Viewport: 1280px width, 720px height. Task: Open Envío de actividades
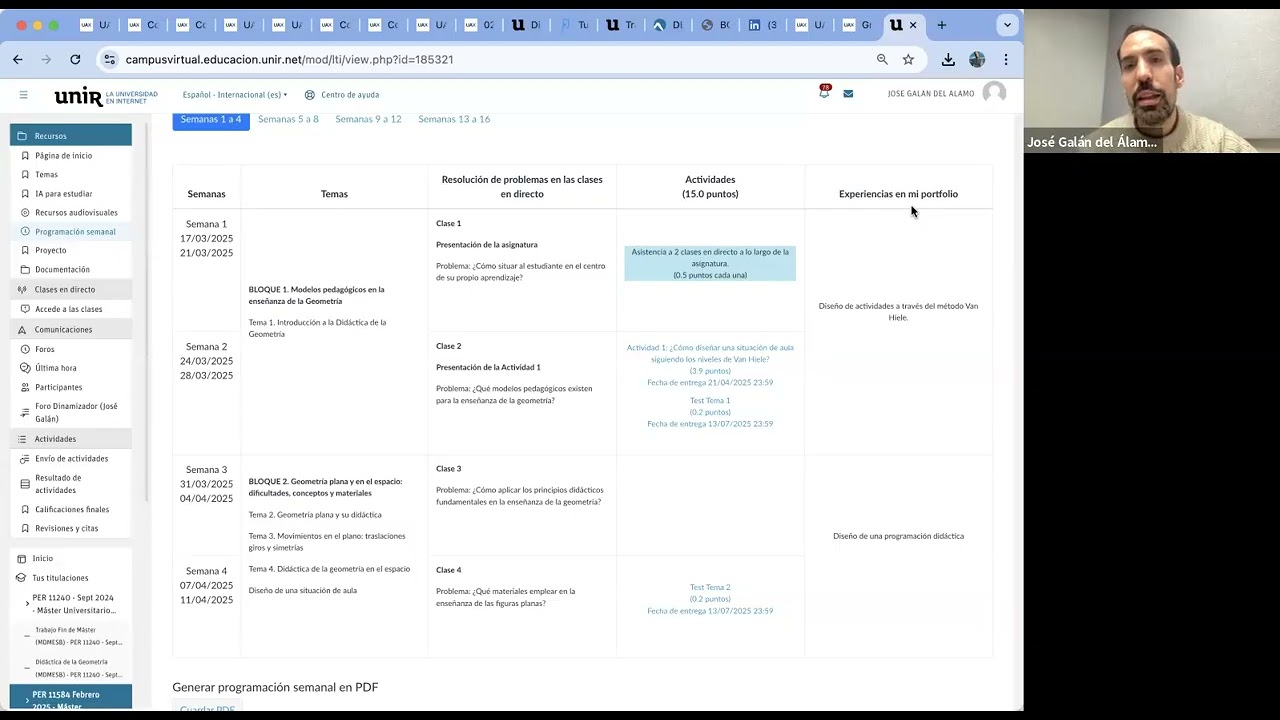[71, 459]
